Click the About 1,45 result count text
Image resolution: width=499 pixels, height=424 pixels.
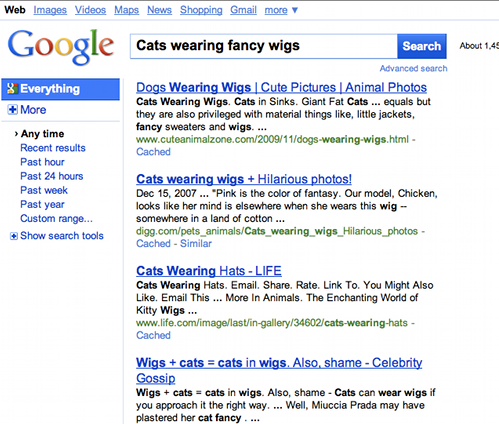coord(479,46)
